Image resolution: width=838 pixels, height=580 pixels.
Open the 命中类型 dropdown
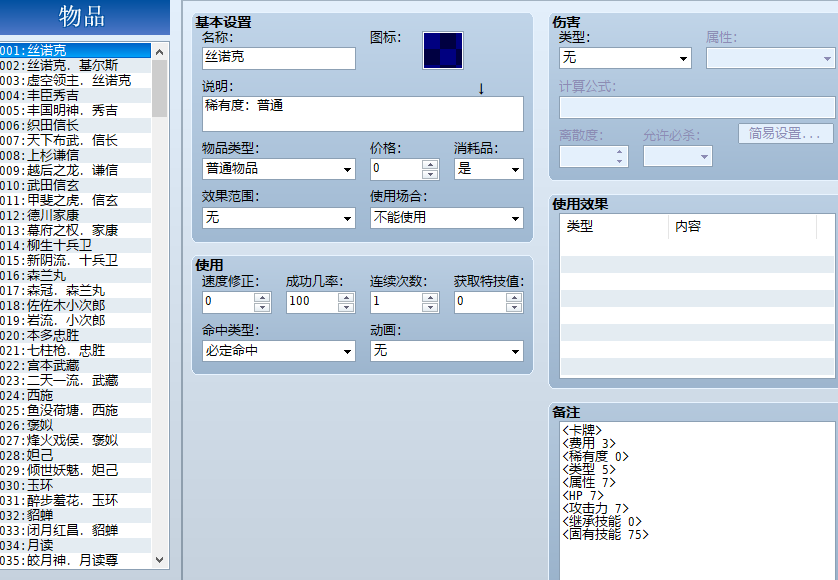click(x=278, y=351)
